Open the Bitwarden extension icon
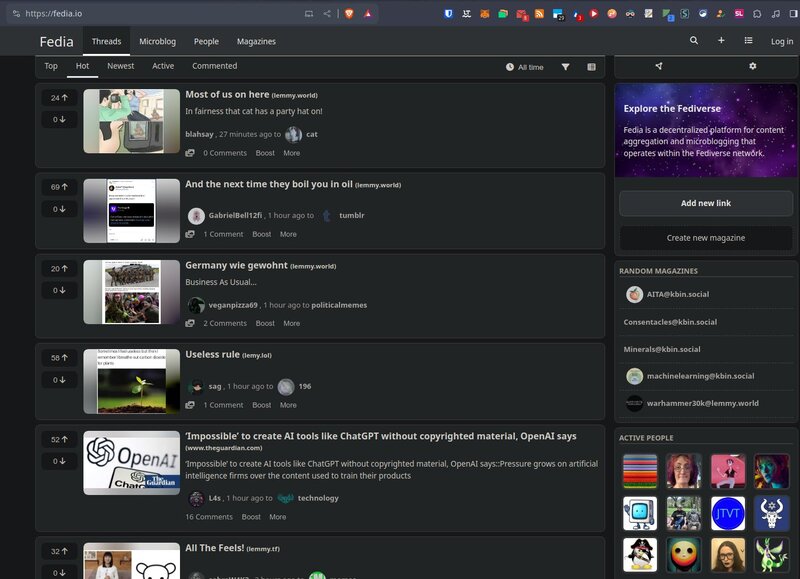The image size is (800, 579). (449, 14)
